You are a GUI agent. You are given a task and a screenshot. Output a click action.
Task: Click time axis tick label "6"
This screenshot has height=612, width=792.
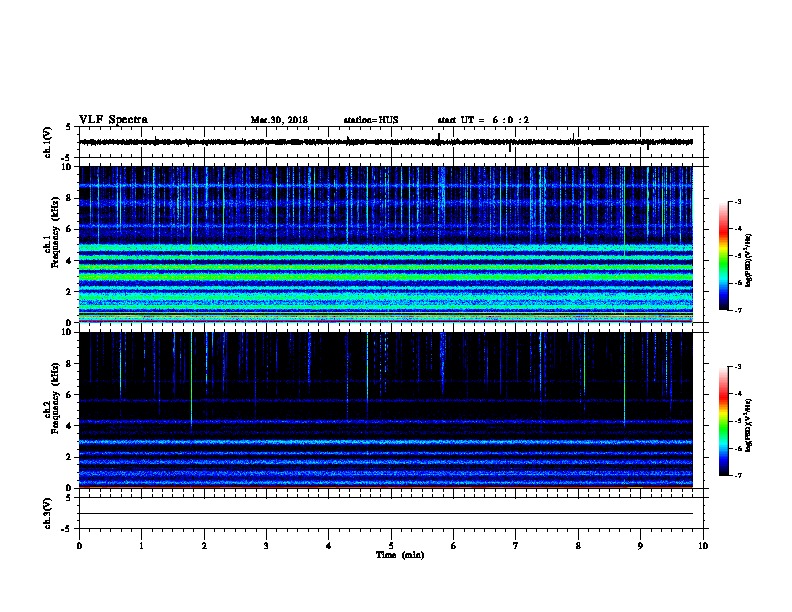click(x=454, y=546)
